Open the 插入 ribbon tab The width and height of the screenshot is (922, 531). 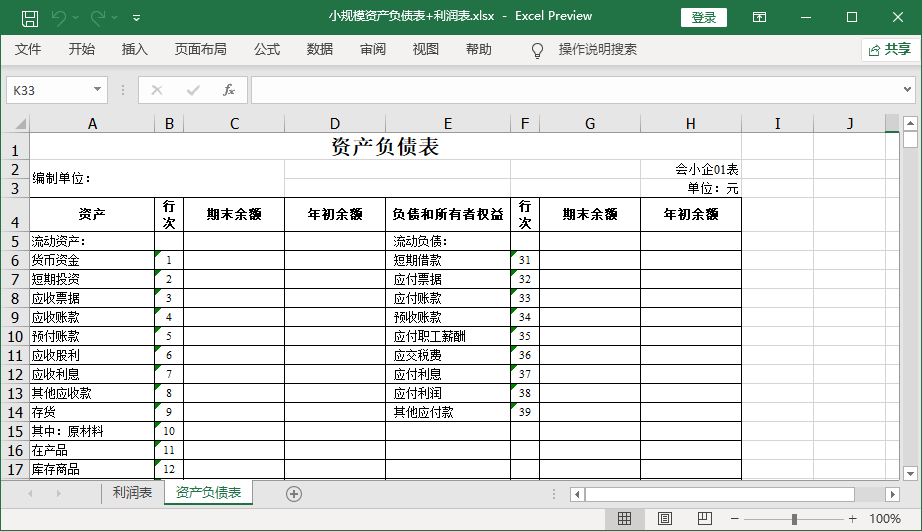(x=134, y=50)
